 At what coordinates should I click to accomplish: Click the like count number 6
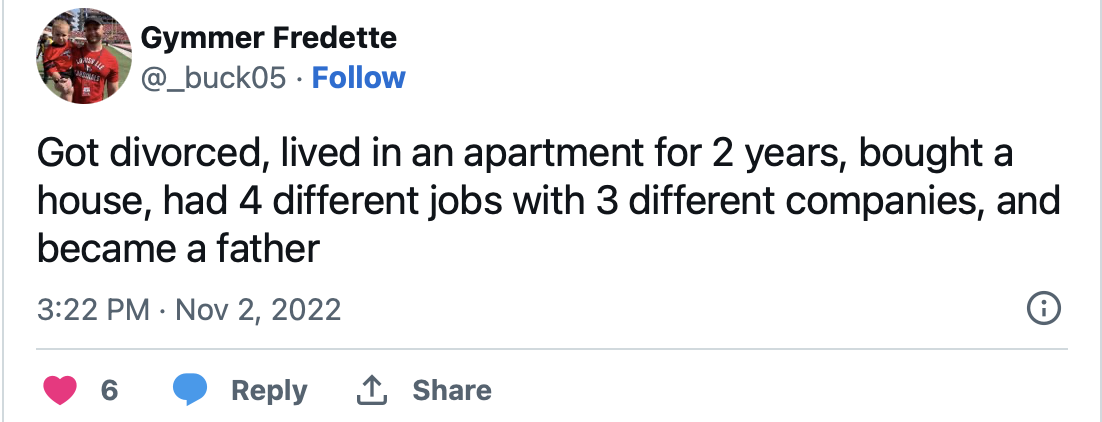click(109, 390)
